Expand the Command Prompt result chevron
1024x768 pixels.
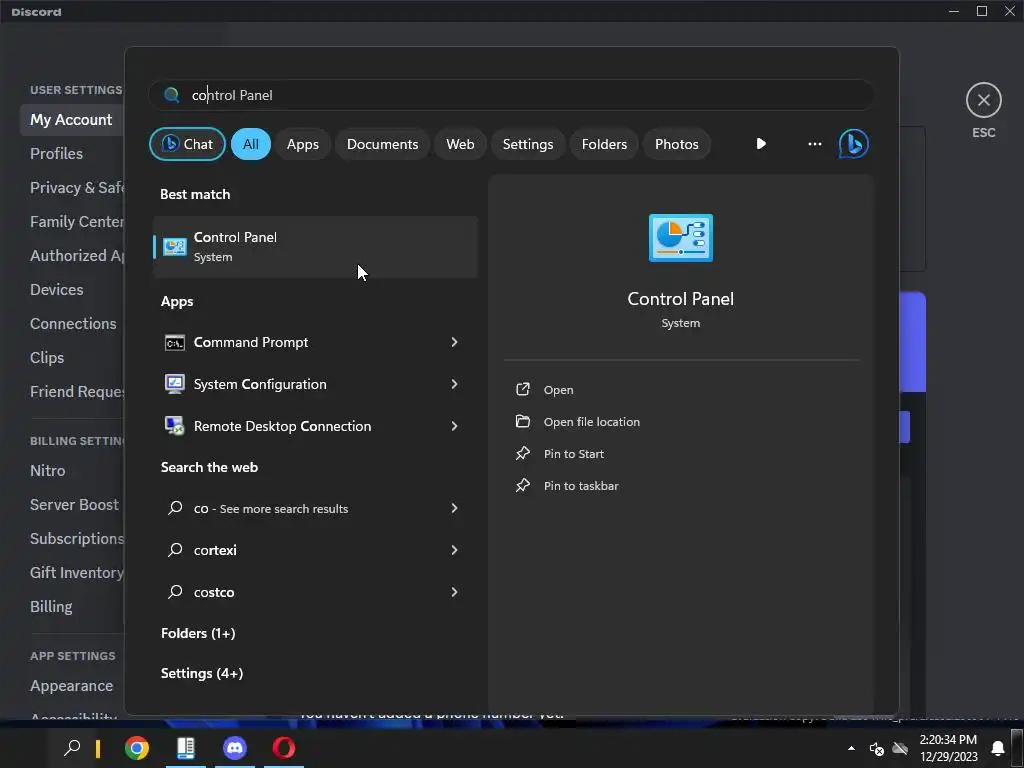click(454, 342)
